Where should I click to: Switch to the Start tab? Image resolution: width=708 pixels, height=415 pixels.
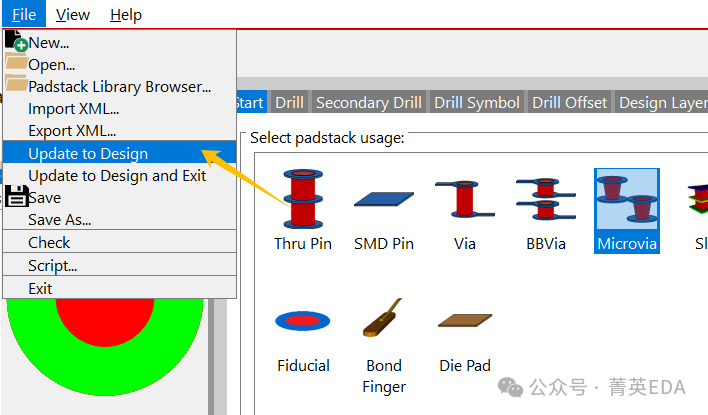point(252,103)
